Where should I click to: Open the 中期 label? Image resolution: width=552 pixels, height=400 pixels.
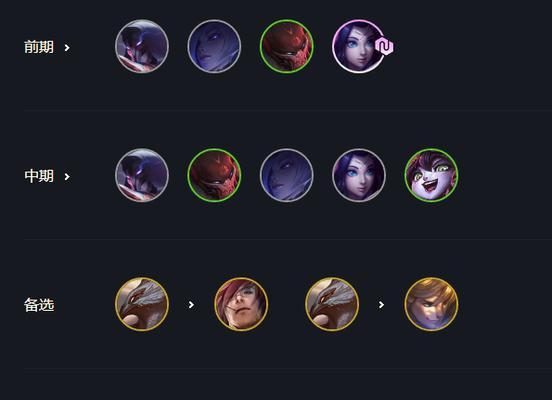[x=39, y=176]
